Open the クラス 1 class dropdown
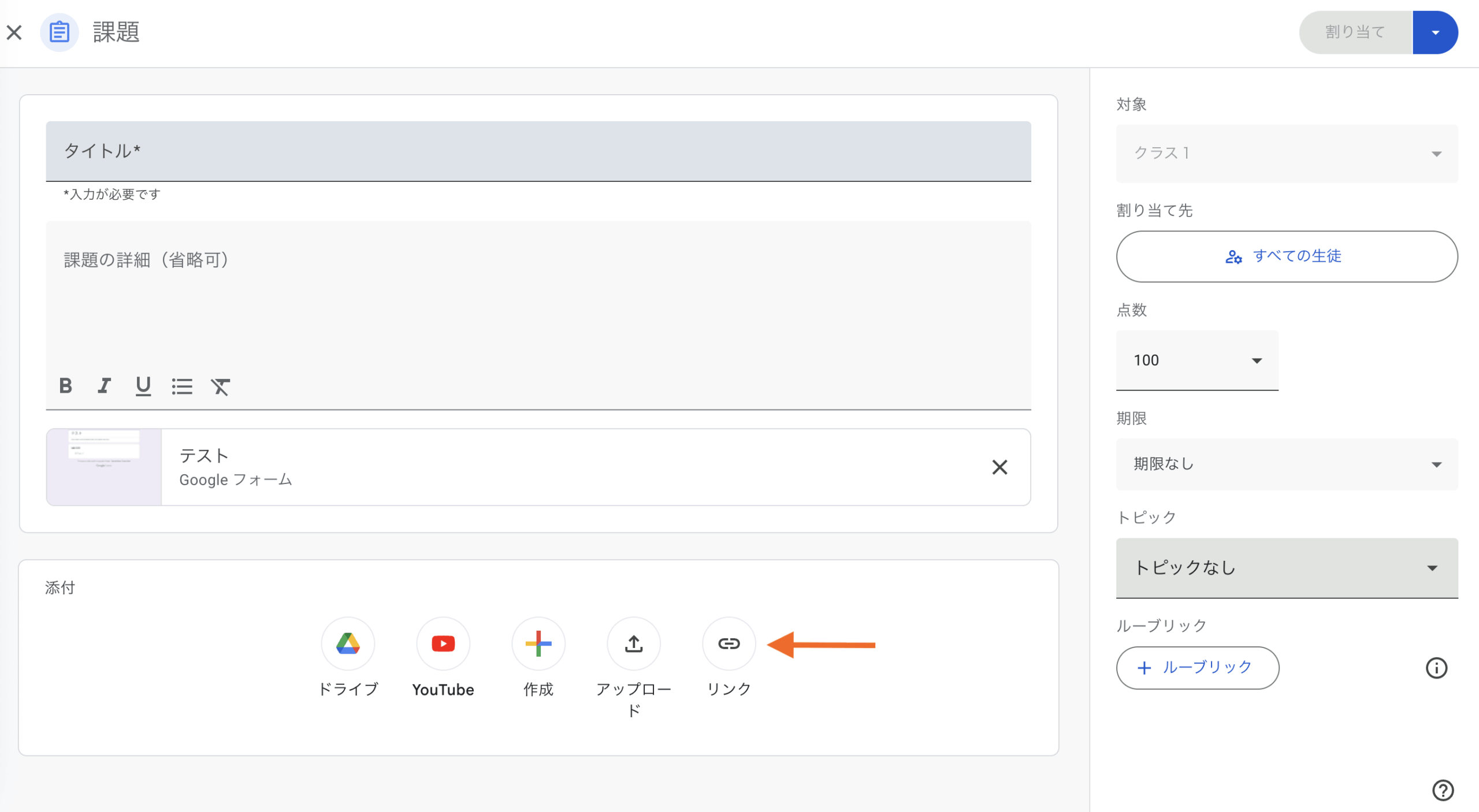Viewport: 1479px width, 812px height. tap(1287, 153)
